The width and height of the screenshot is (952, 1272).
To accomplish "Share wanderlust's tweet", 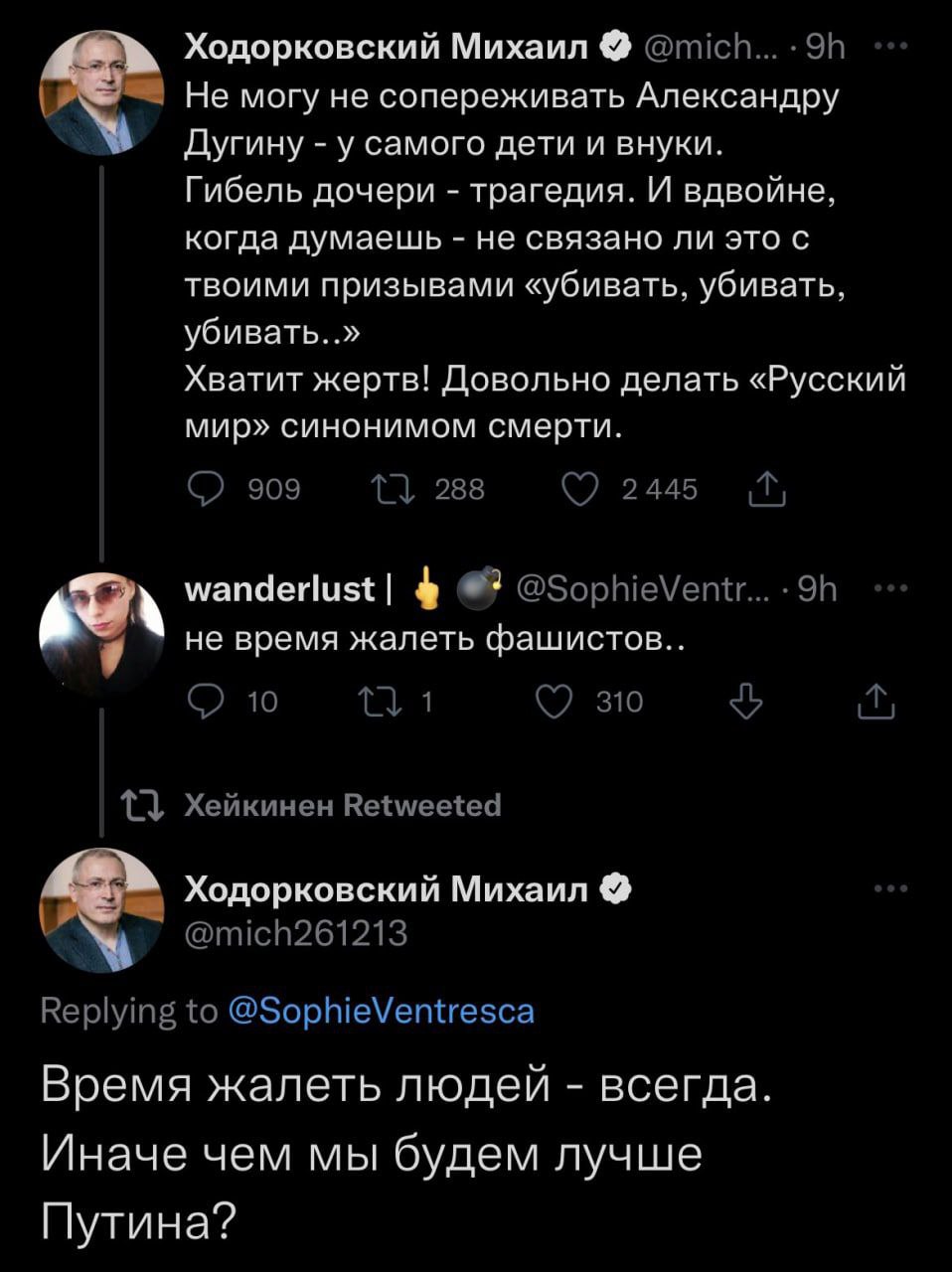I will [877, 703].
